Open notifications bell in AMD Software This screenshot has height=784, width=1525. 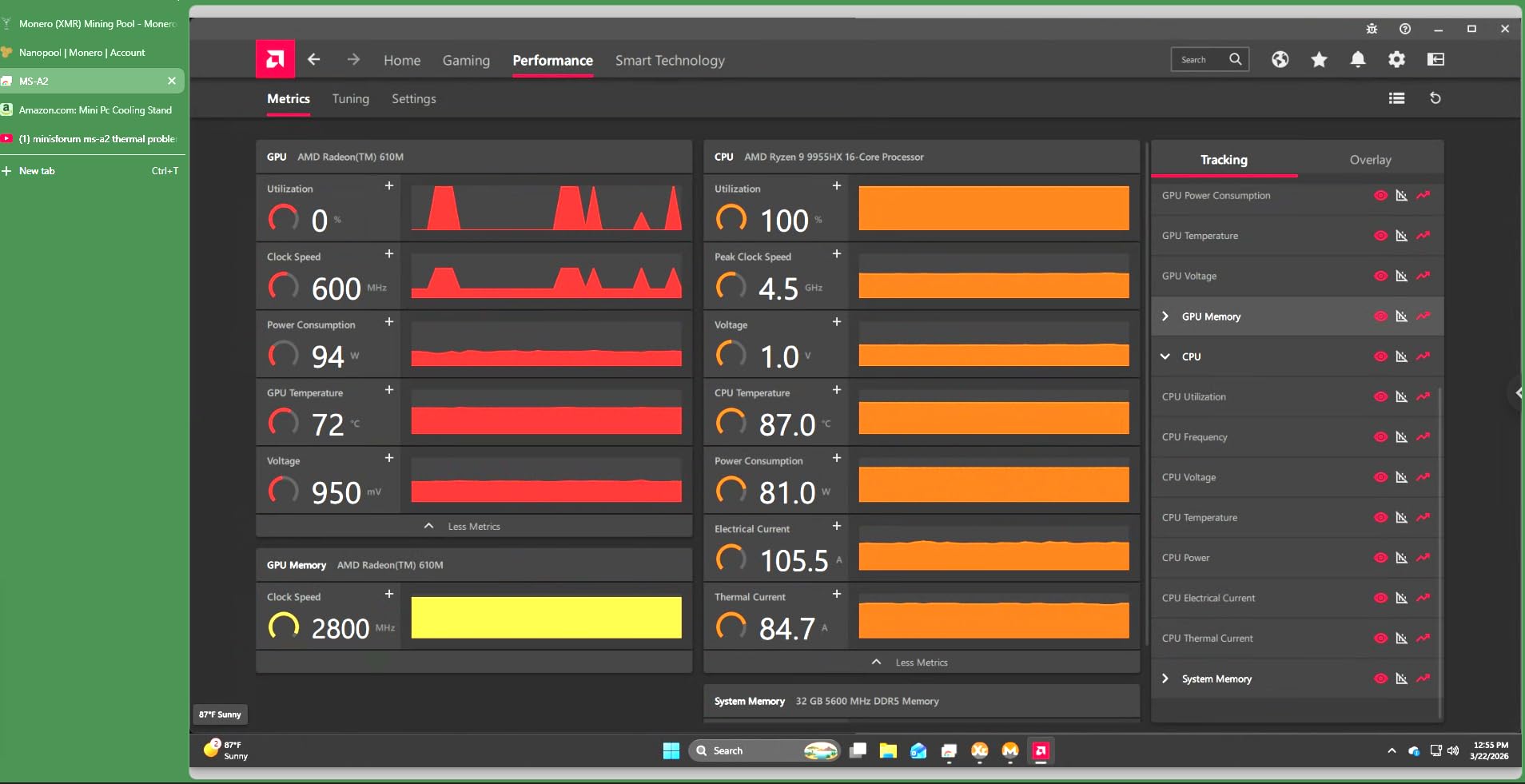1358,59
